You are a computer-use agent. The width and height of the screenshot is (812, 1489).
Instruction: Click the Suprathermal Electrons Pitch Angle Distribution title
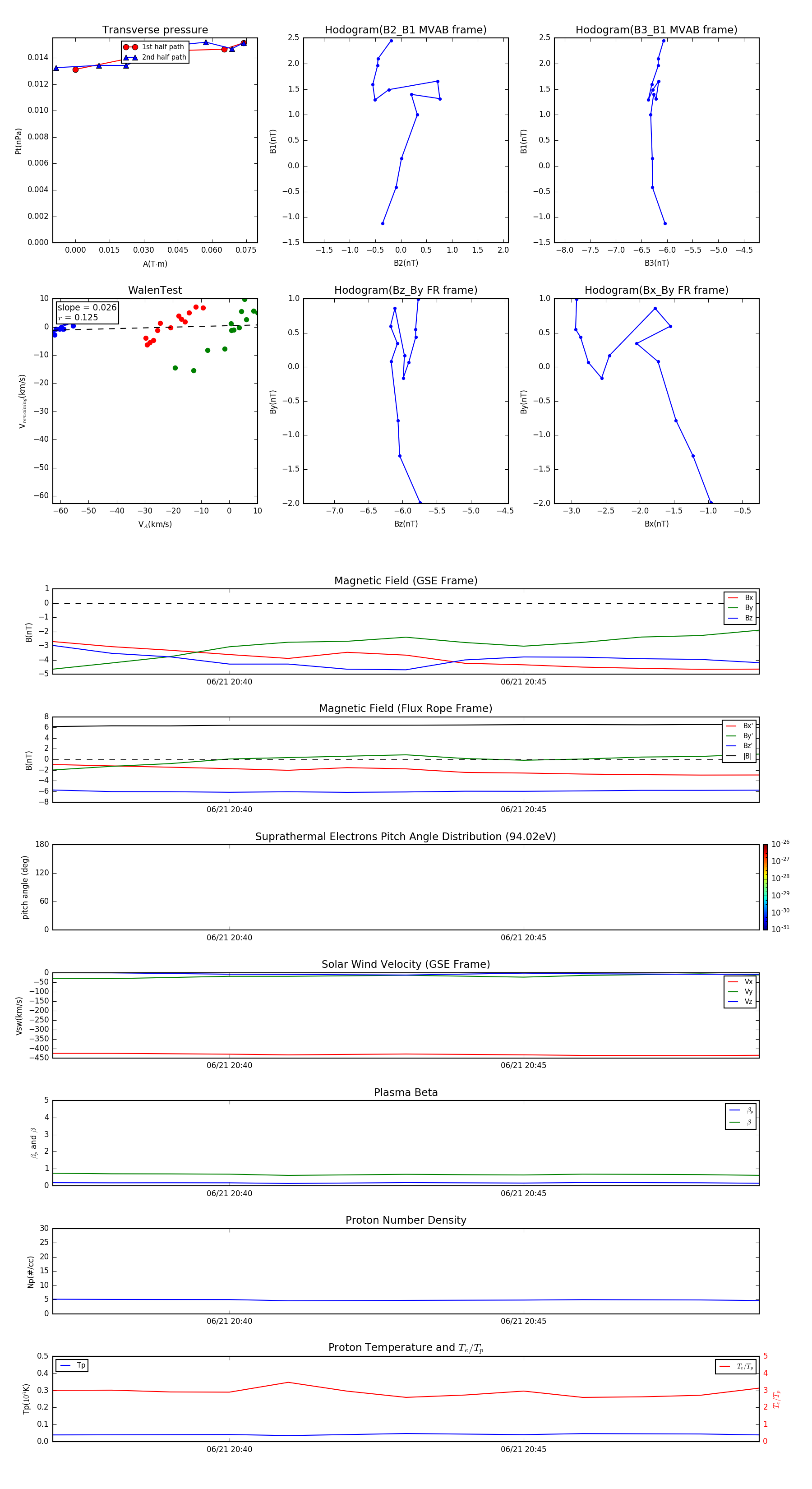click(406, 837)
